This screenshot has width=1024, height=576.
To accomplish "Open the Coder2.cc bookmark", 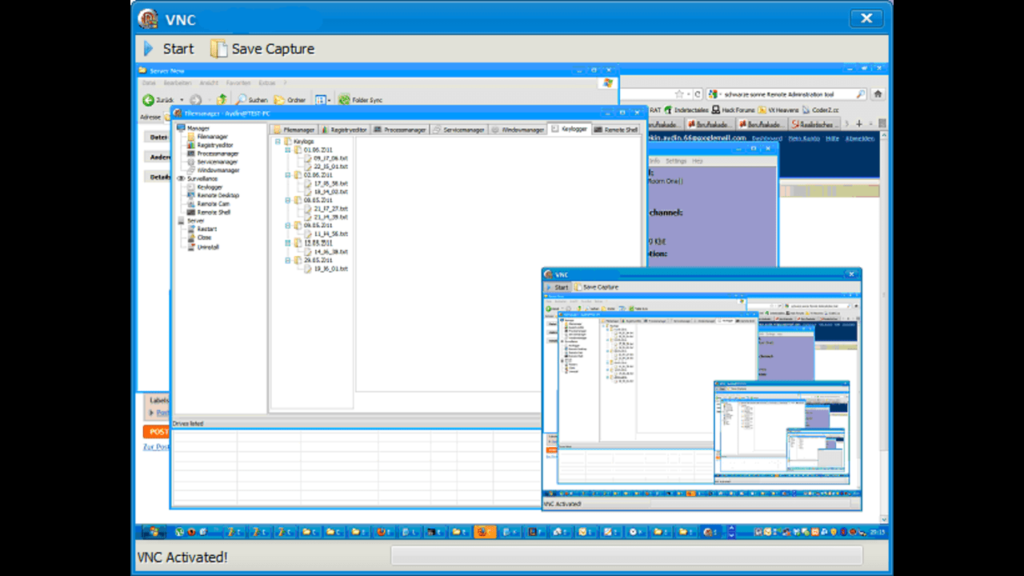I will 821,110.
